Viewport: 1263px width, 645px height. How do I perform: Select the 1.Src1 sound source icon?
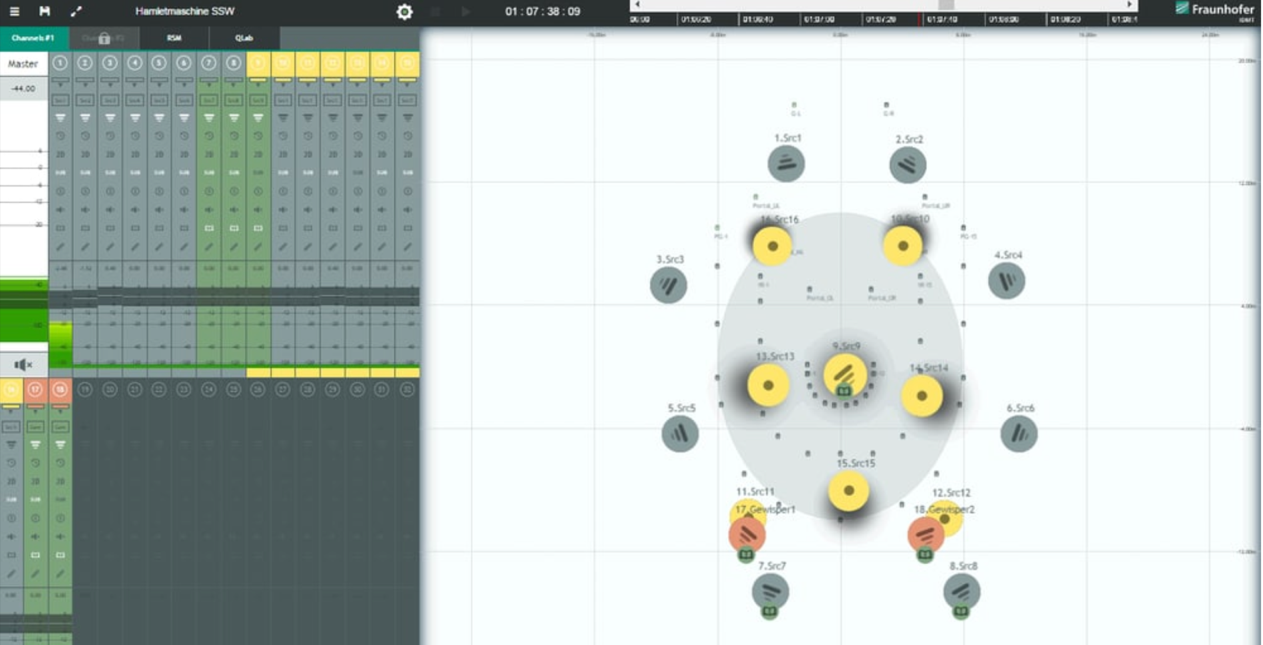[x=786, y=164]
